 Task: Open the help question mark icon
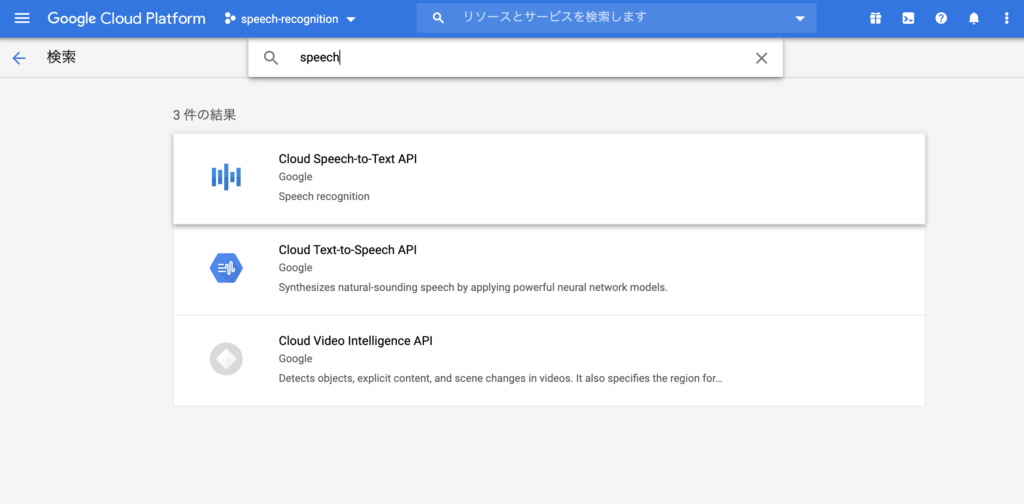(x=941, y=18)
